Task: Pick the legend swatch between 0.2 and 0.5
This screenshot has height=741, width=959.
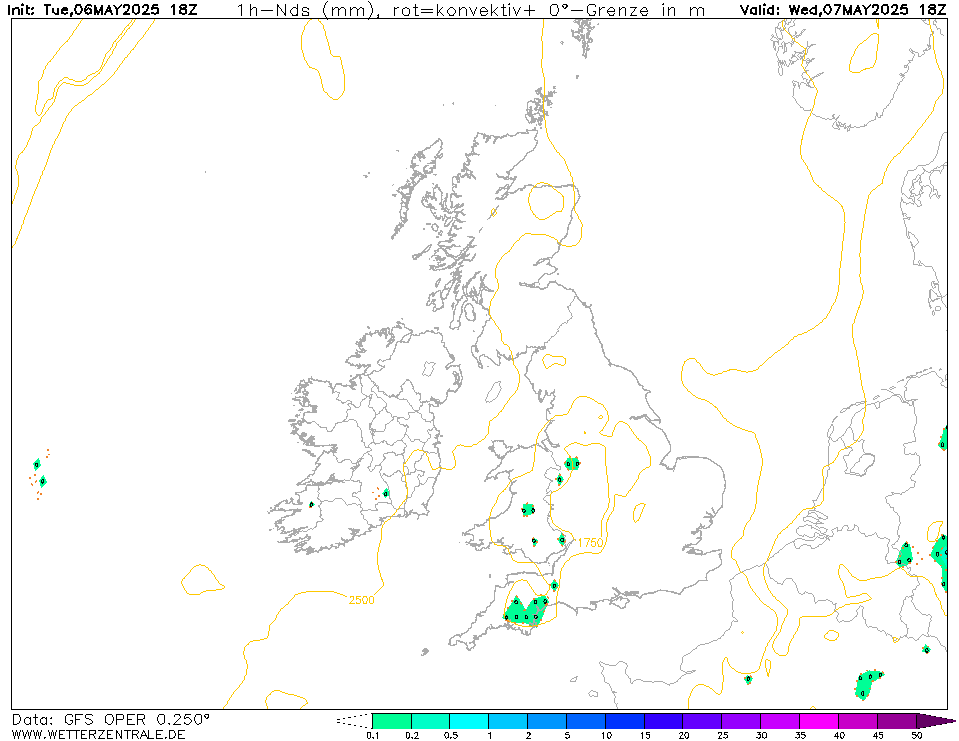Action: point(431,721)
